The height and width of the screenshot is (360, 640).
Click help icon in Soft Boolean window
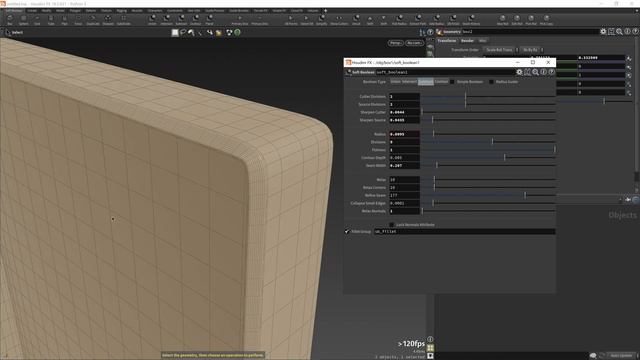551,72
